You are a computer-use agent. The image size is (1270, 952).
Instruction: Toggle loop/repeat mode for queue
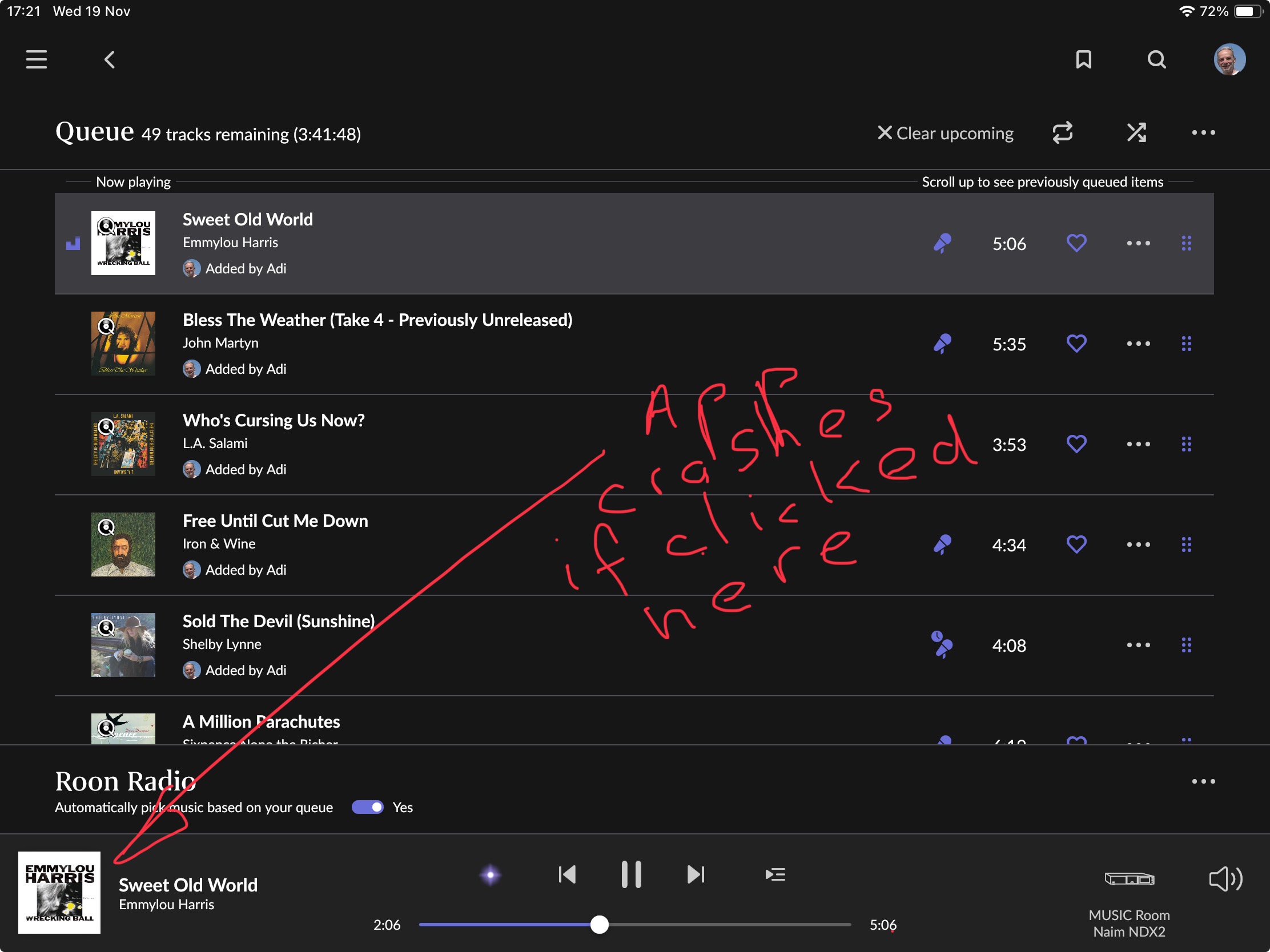point(1062,132)
